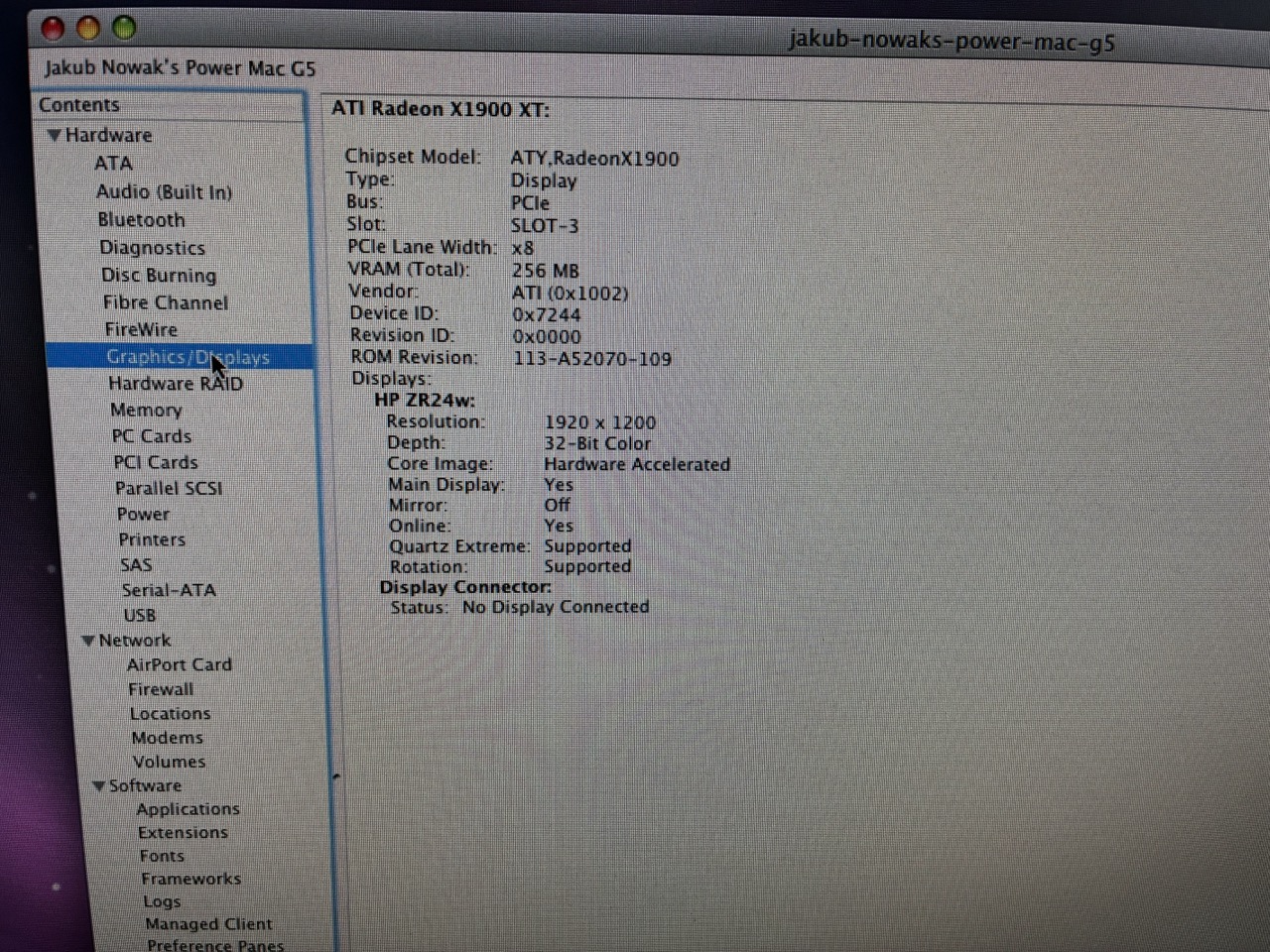Screen dimensions: 1270x952
Task: Select Locations under Network
Action: click(x=171, y=714)
